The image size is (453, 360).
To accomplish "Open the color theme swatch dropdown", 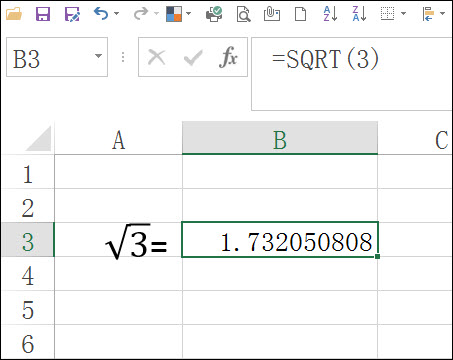I will click(x=188, y=14).
